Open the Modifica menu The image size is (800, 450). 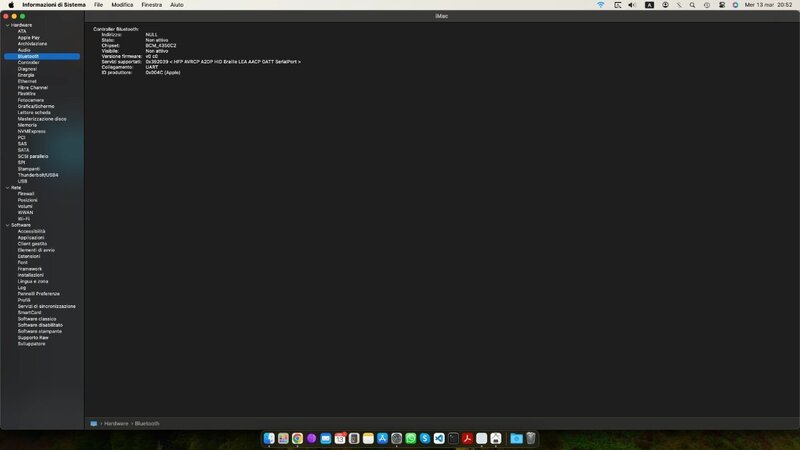click(x=122, y=5)
